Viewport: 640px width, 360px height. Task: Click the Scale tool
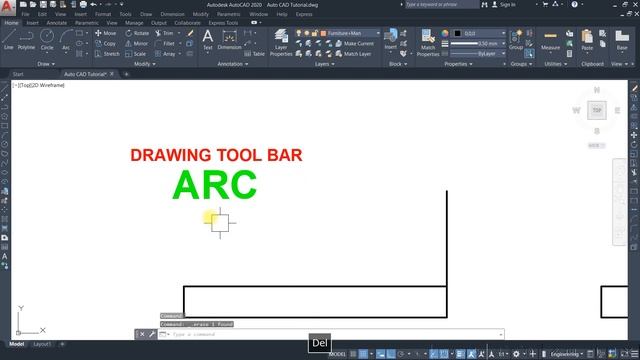136,54
